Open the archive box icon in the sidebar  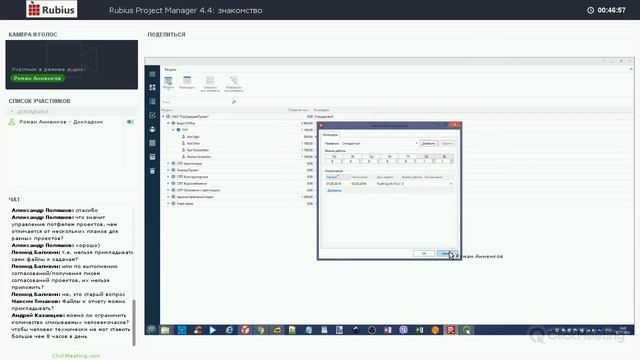click(x=152, y=157)
